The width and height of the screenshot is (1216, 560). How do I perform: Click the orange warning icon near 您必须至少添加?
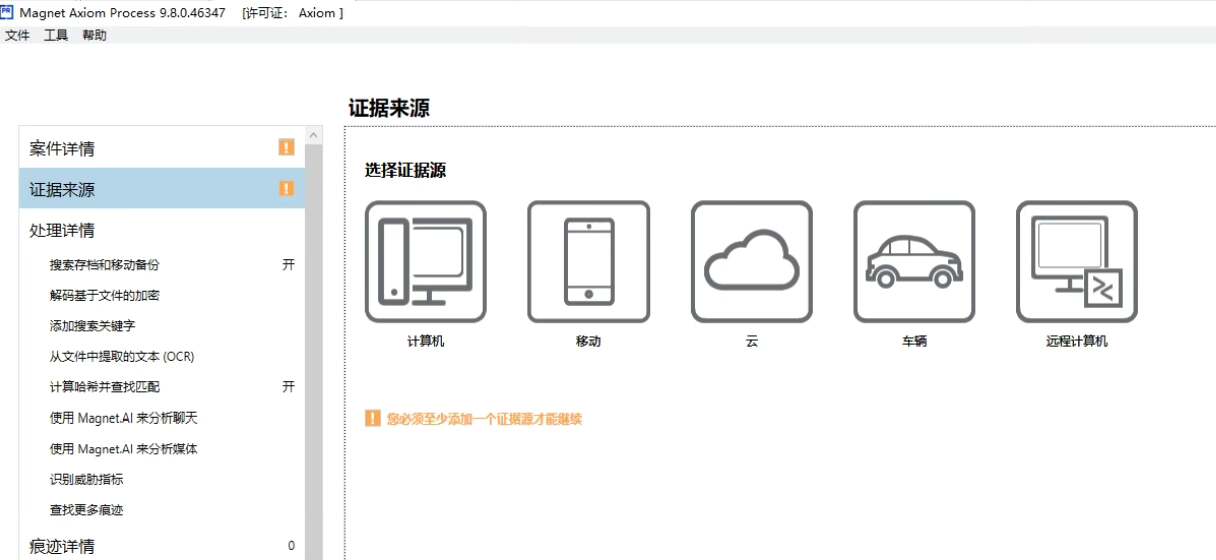(x=373, y=418)
